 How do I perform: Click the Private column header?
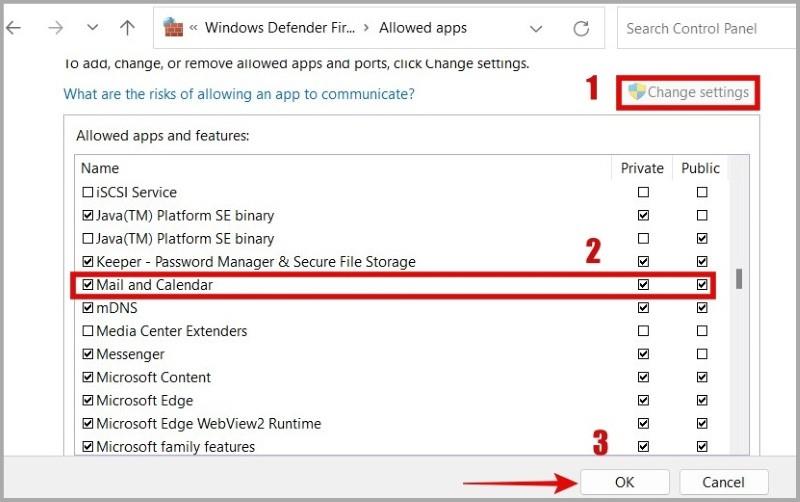(x=642, y=168)
